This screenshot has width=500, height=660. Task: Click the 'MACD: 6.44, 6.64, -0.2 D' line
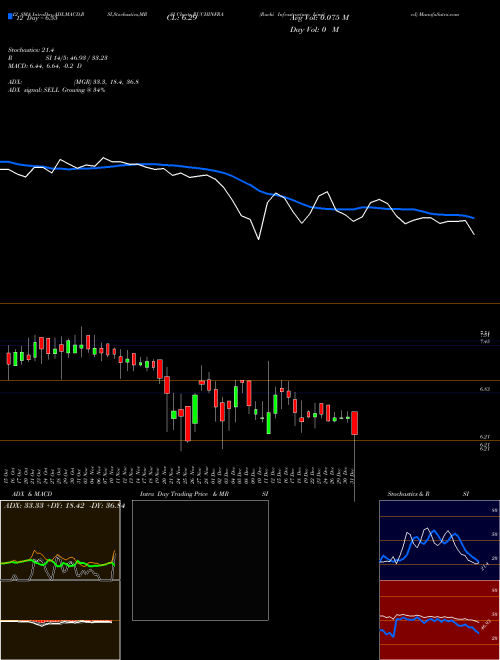click(45, 66)
